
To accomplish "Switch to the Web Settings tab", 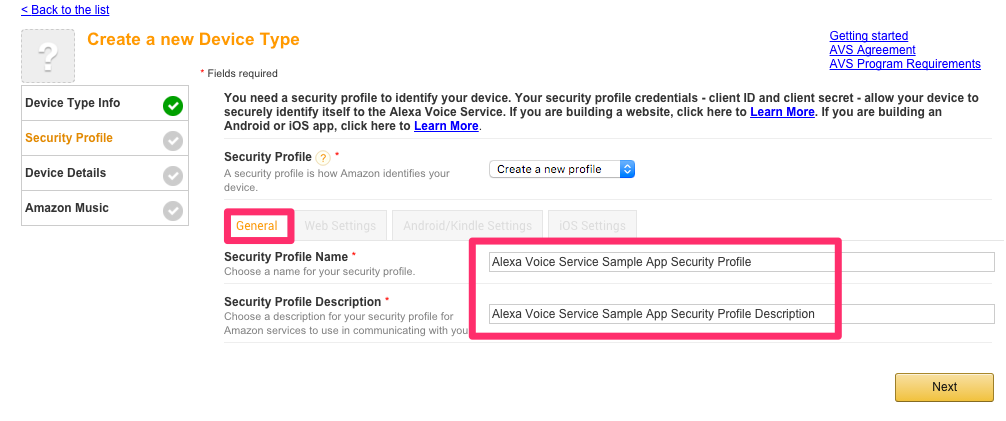I will pos(340,226).
